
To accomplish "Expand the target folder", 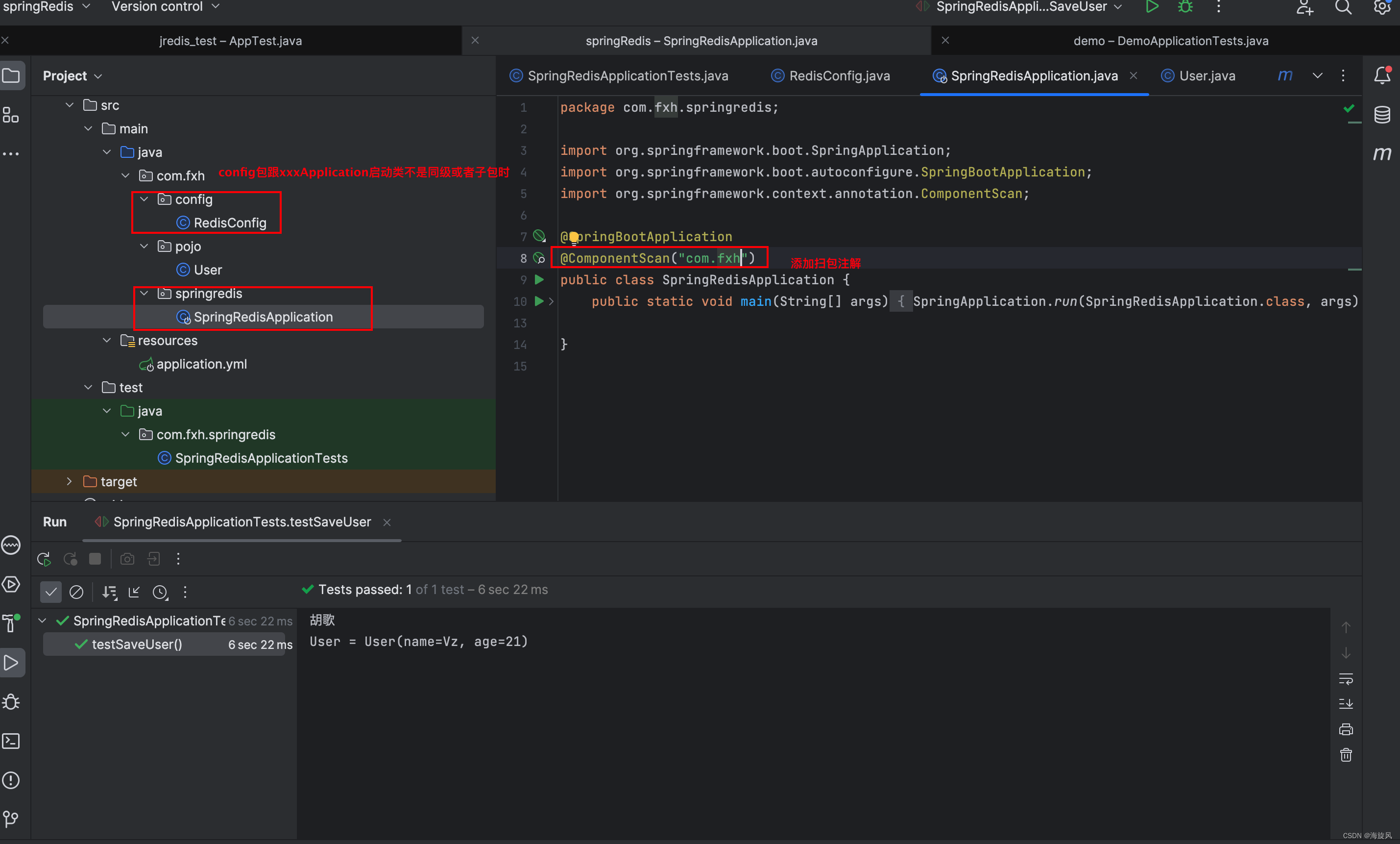I will (x=70, y=481).
